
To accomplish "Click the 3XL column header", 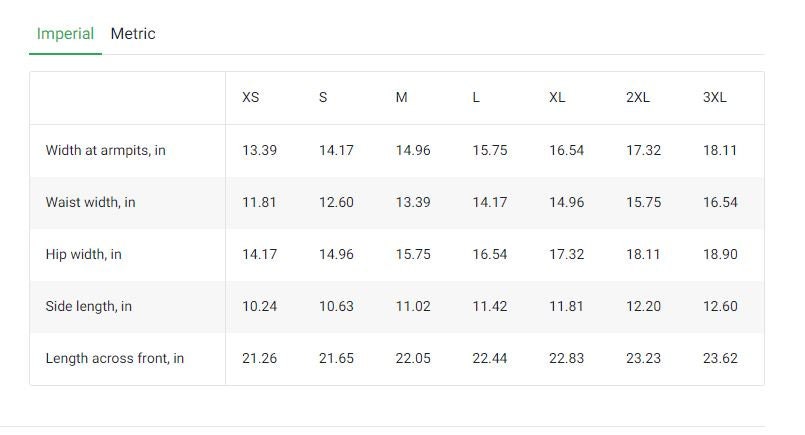I will pyautogui.click(x=715, y=98).
